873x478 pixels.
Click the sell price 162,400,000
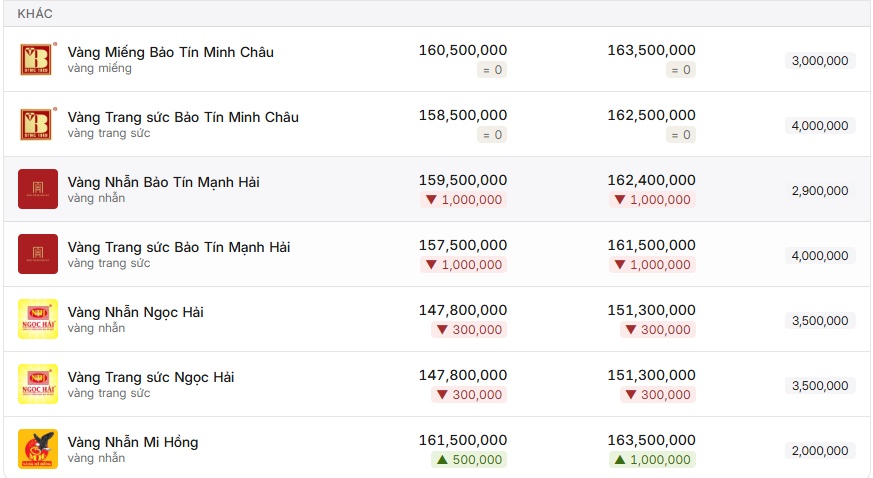(651, 180)
